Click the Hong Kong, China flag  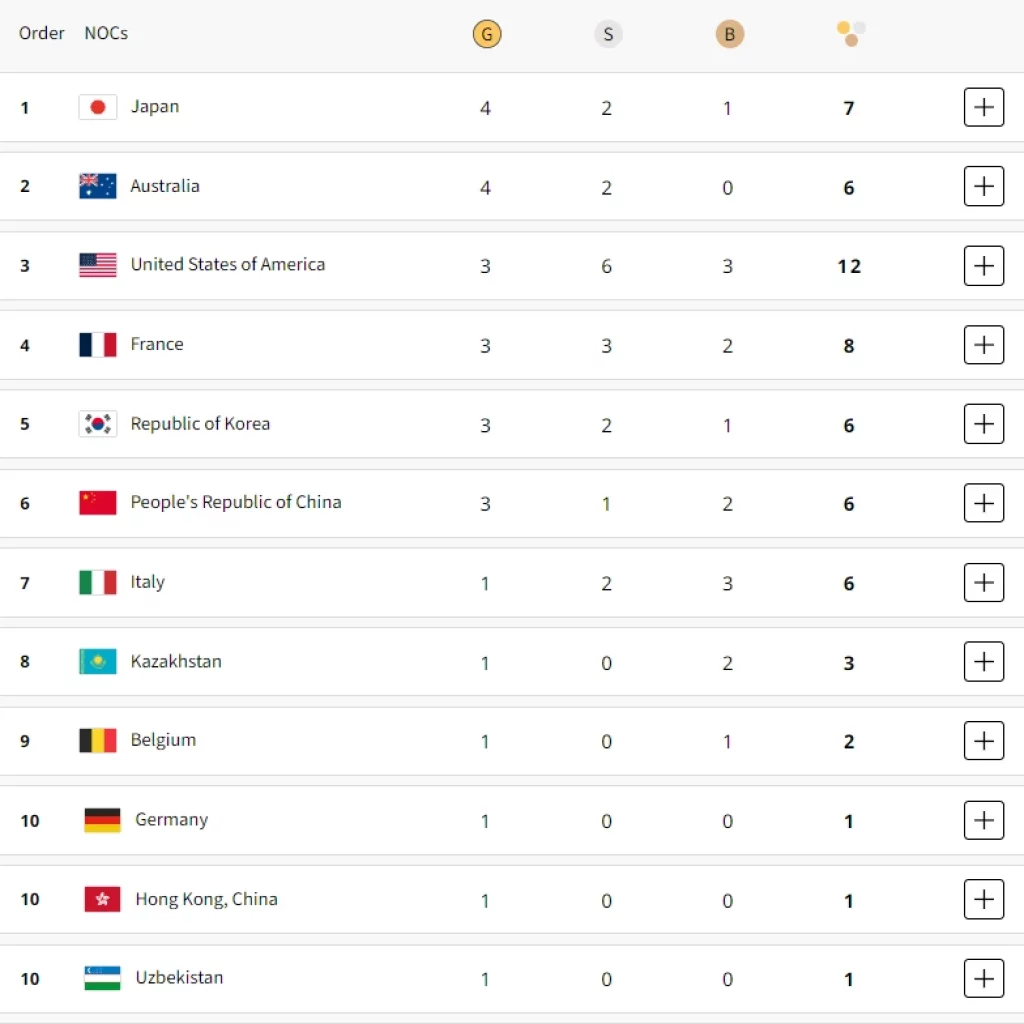pos(102,899)
